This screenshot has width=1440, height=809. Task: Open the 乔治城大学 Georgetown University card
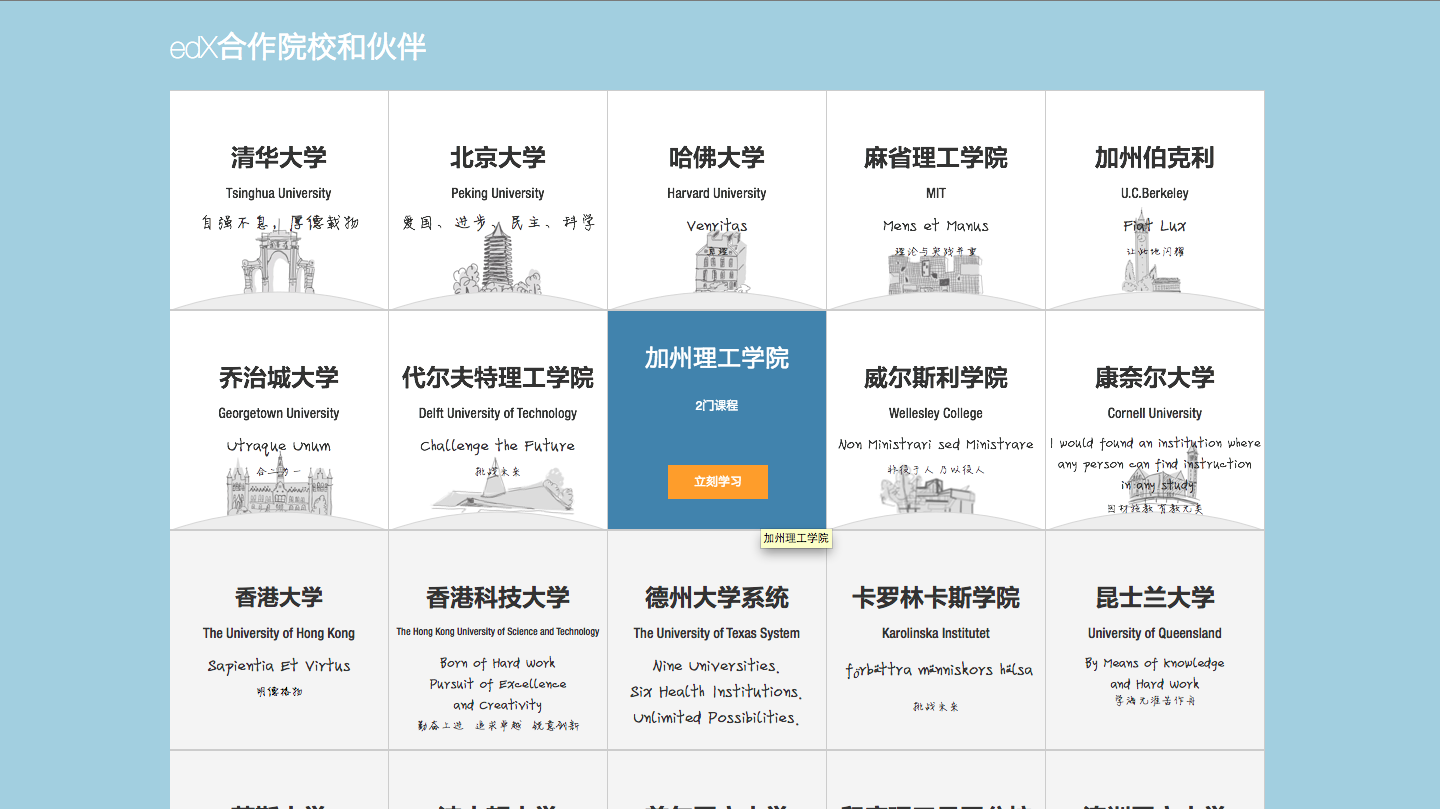[279, 420]
